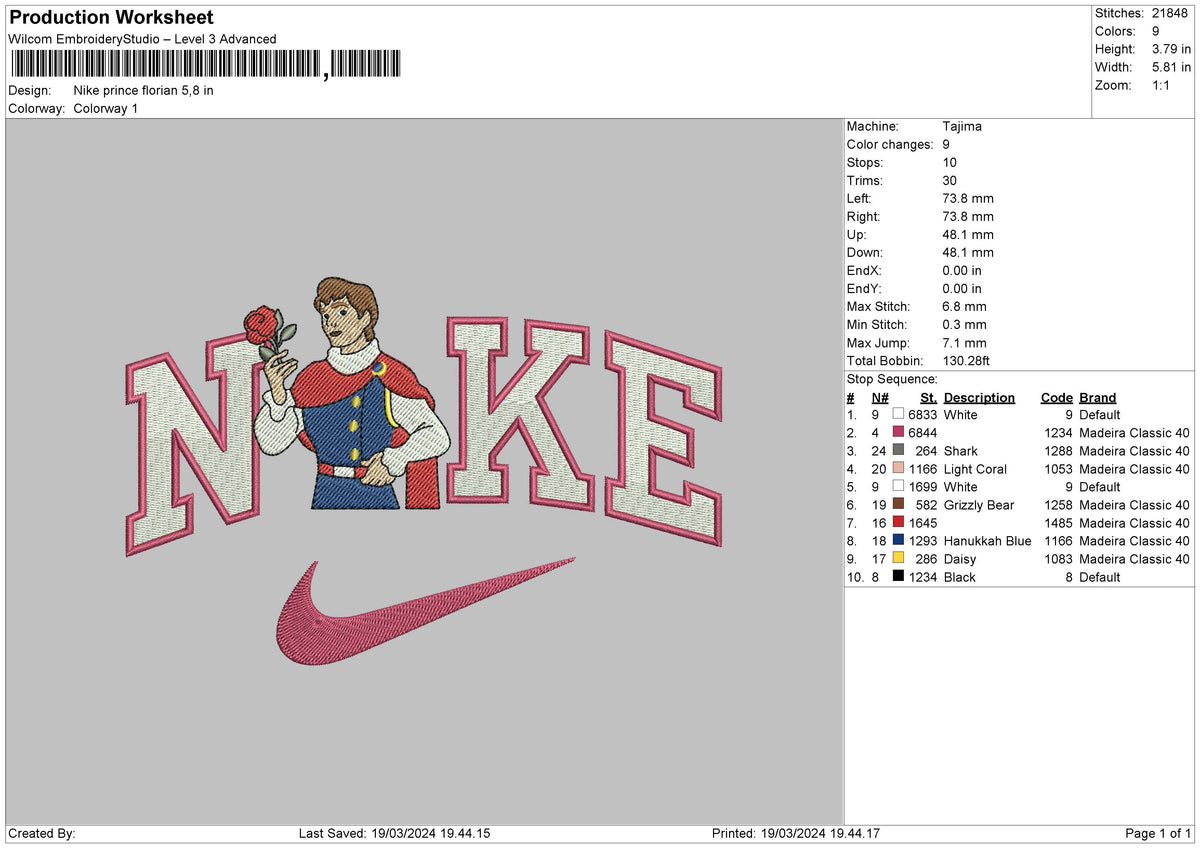Select the pink 6844 thread swatch
Image resolution: width=1200 pixels, height=848 pixels.
click(899, 433)
